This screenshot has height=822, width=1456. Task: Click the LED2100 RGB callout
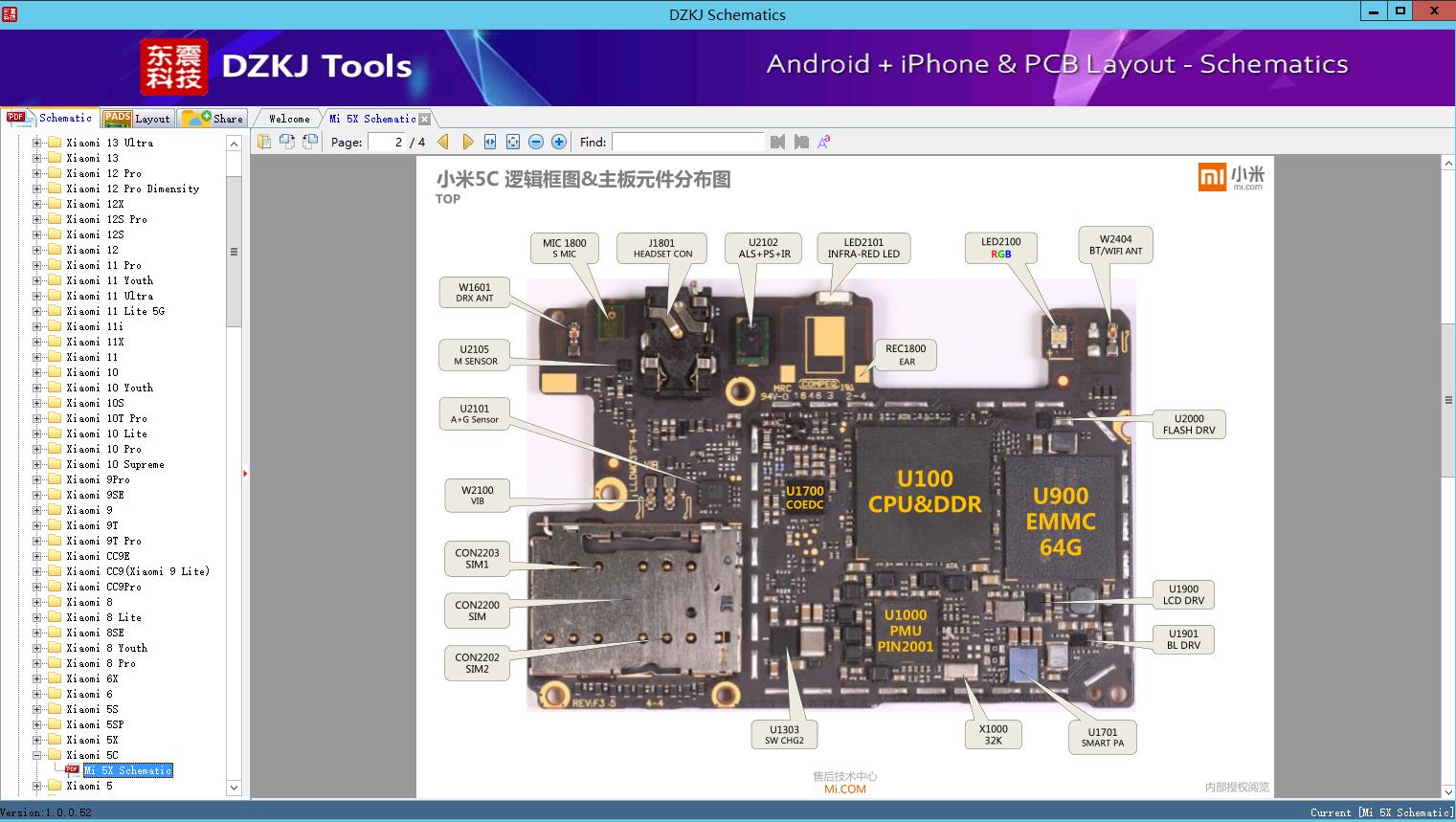point(1000,248)
